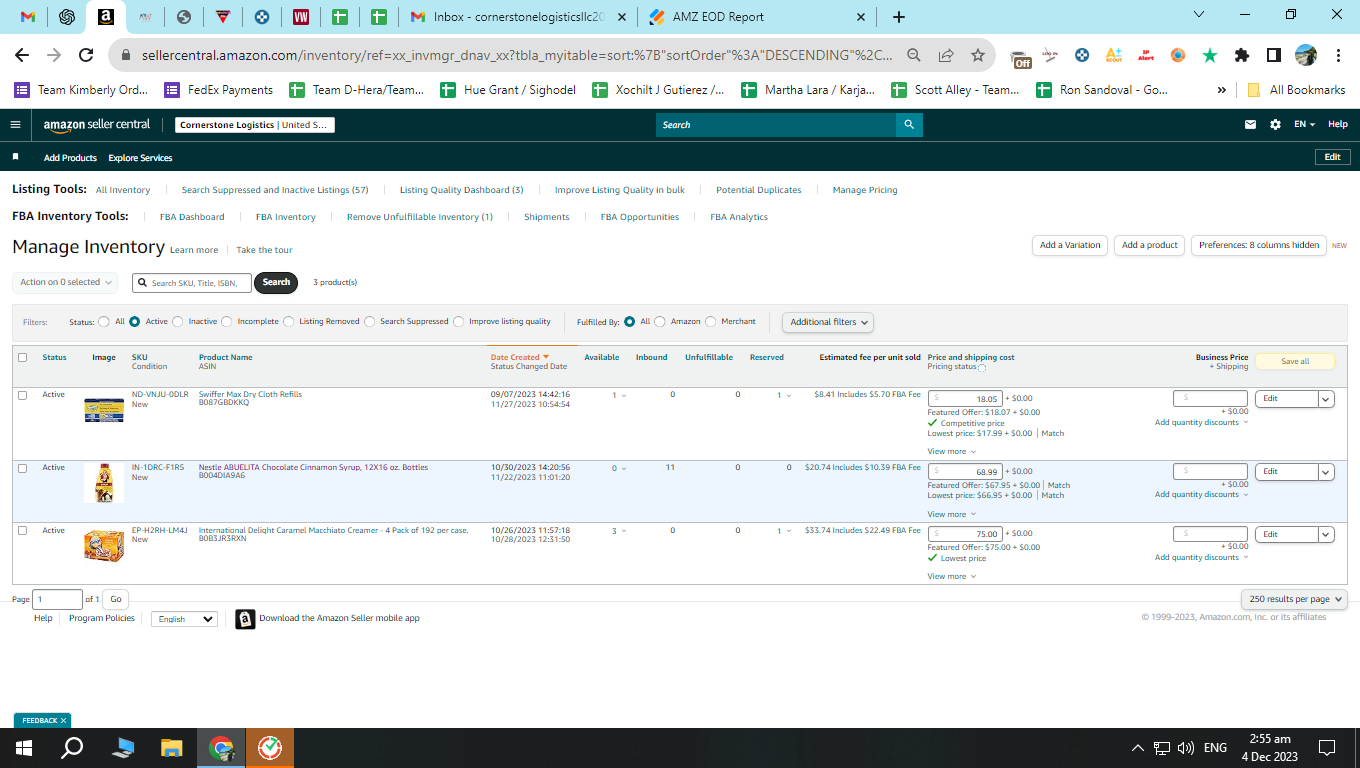Open Chrome three-dot menu
Viewport: 1360px width, 768px height.
1337,55
